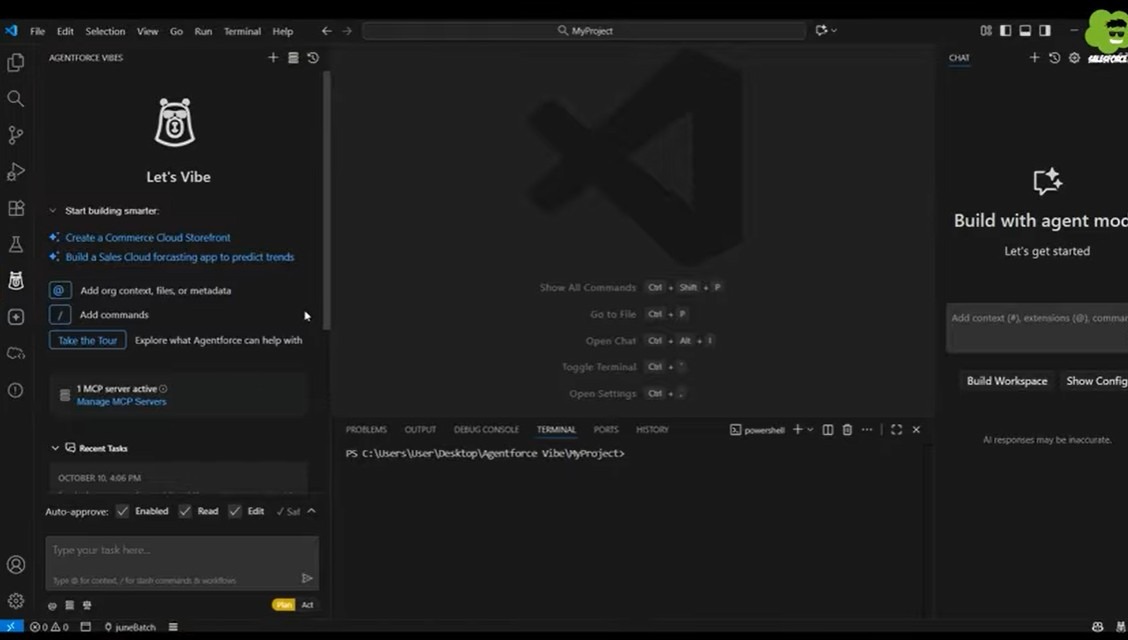Collapse the Start building smarter section
Screen dimensions: 1128x640
coord(53,211)
